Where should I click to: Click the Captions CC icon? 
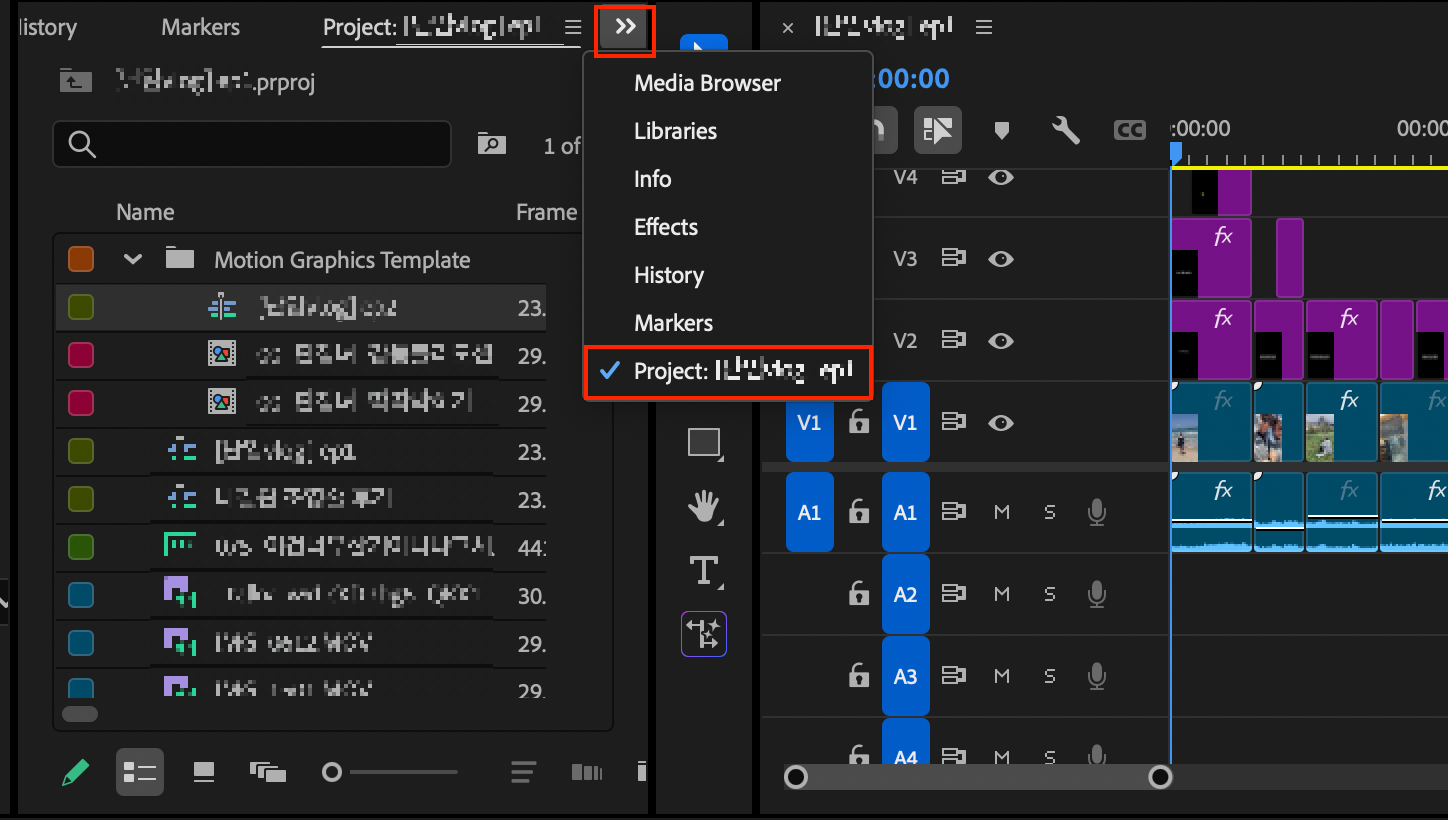pyautogui.click(x=1129, y=129)
